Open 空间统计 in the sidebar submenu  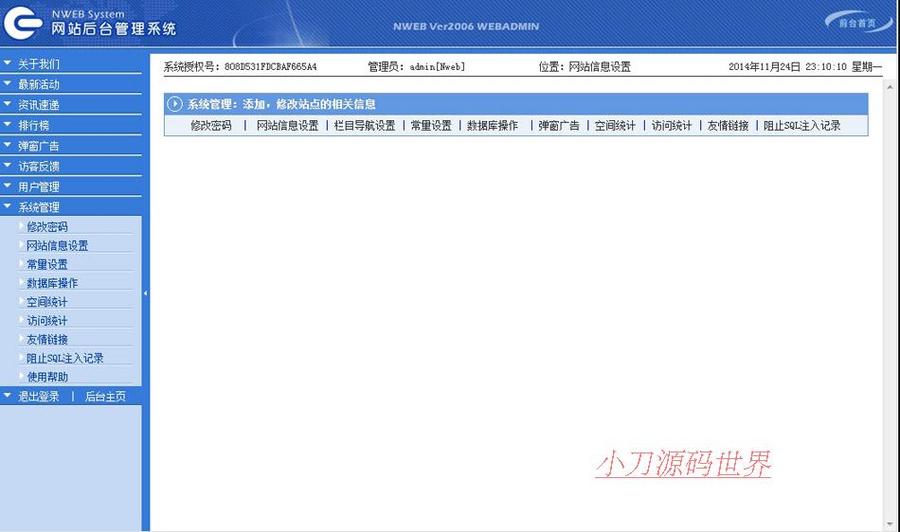[x=47, y=302]
